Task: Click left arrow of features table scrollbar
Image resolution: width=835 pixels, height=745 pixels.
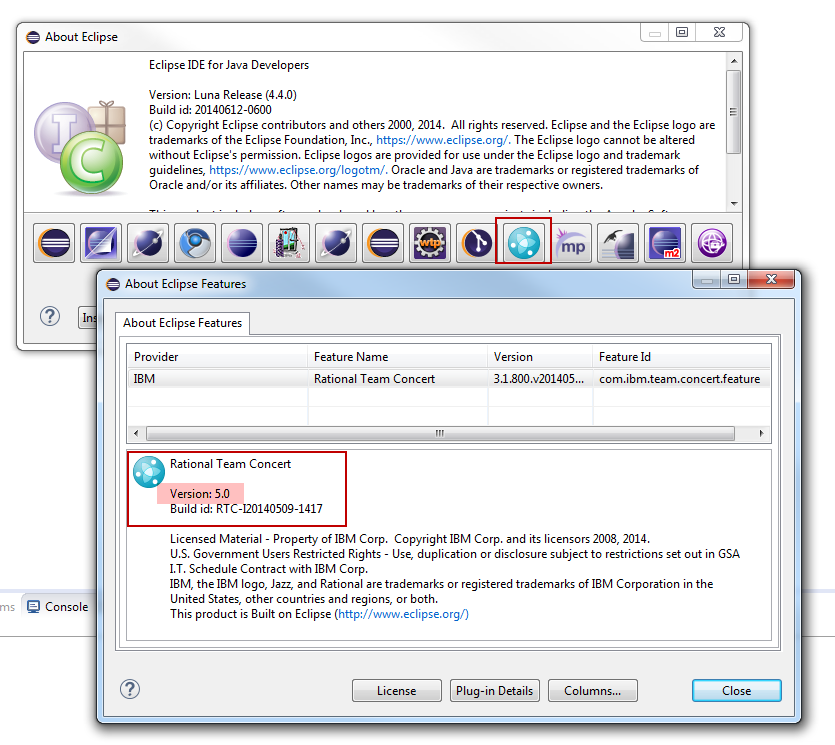Action: coord(136,433)
